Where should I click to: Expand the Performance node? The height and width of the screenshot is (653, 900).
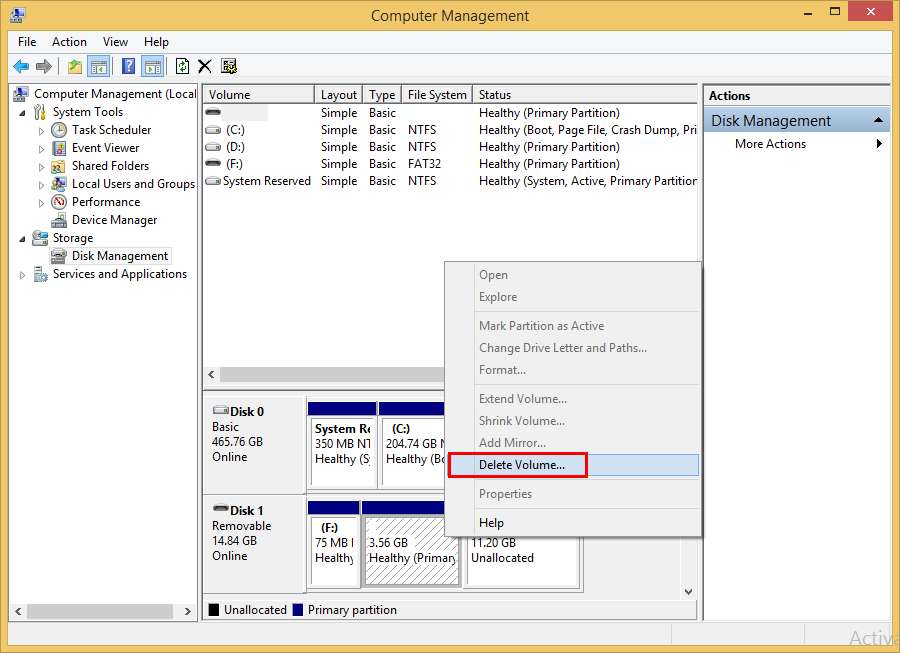(41, 203)
